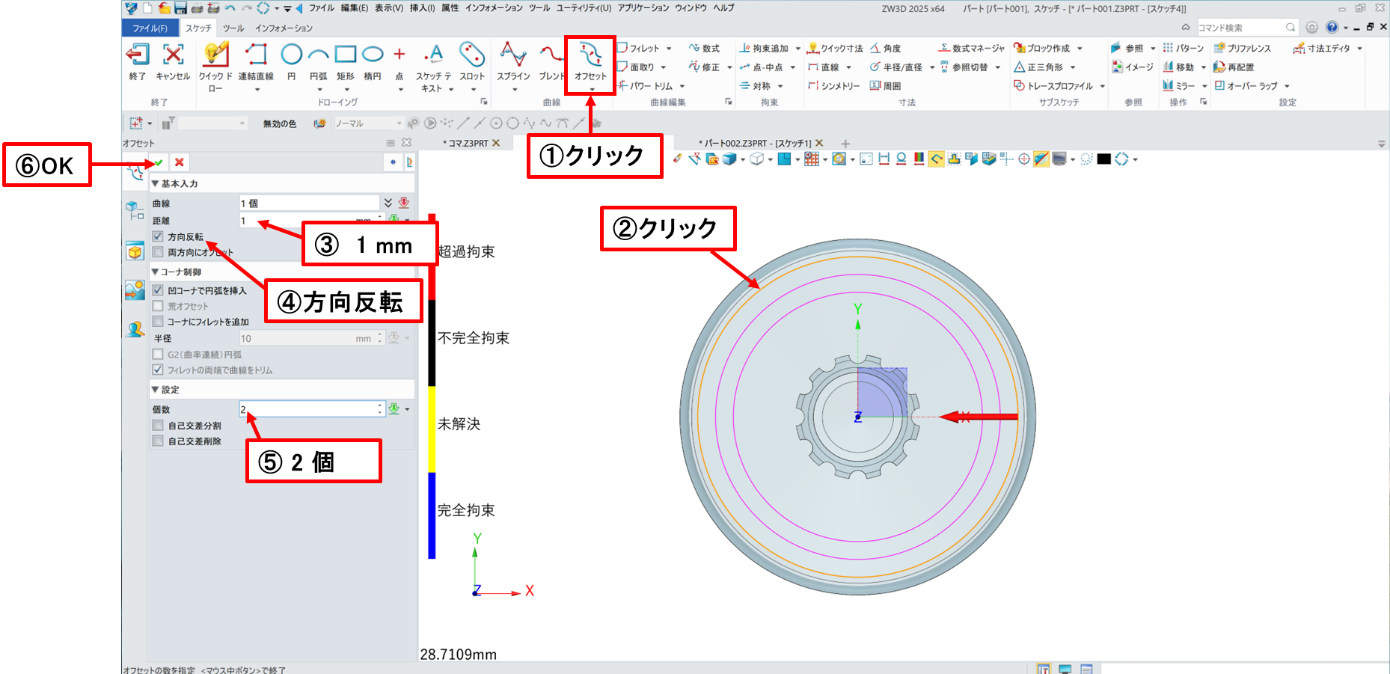Viewport: 1390px width, 674px height.
Task: Click the イメージ reference tool
Action: point(1131,67)
